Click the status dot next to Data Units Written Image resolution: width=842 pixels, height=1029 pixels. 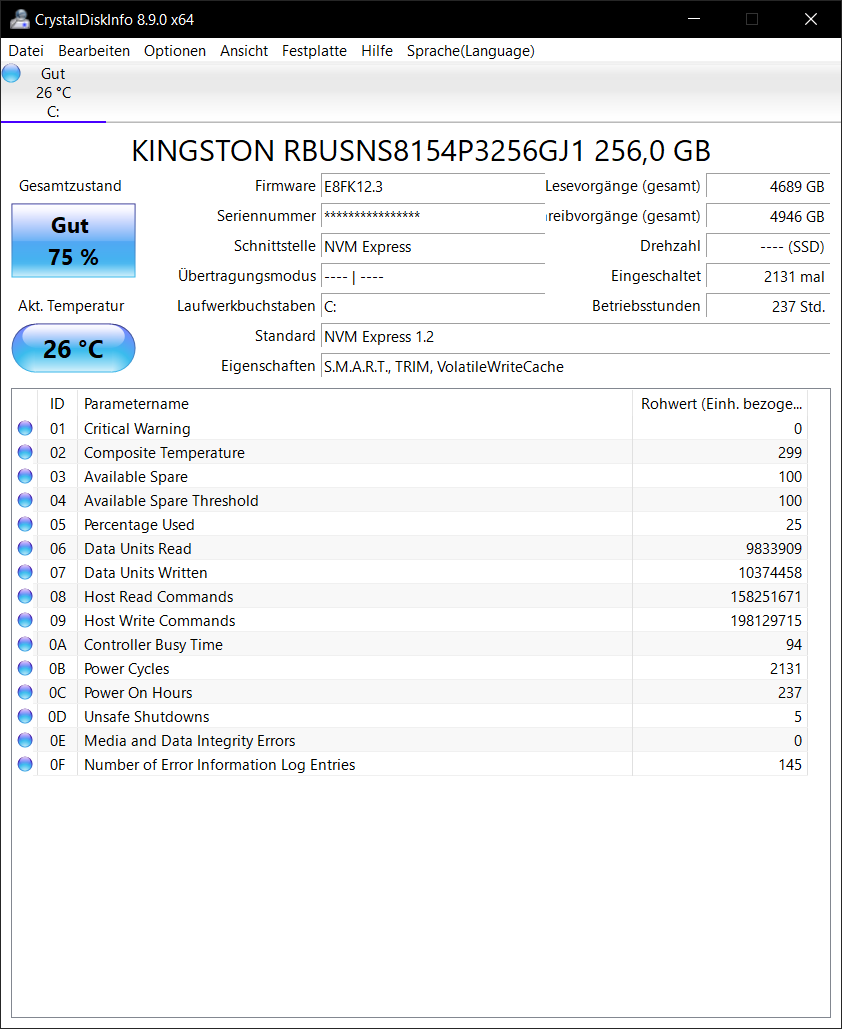(x=24, y=572)
